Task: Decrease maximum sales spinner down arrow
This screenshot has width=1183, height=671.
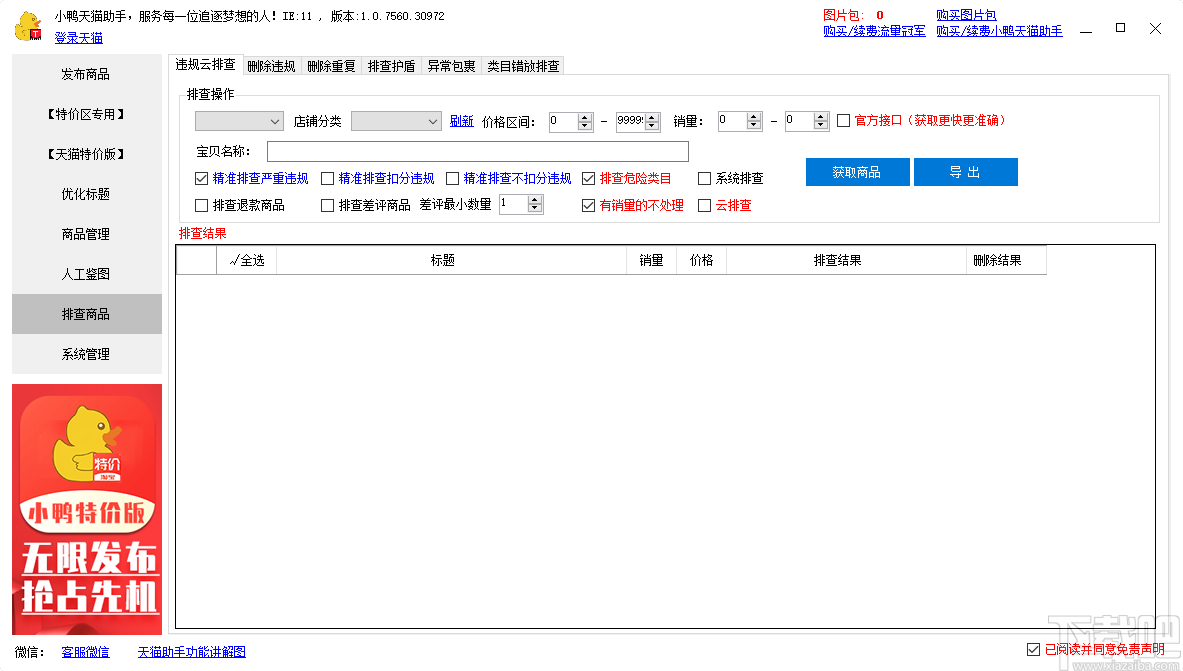Action: coord(821,125)
